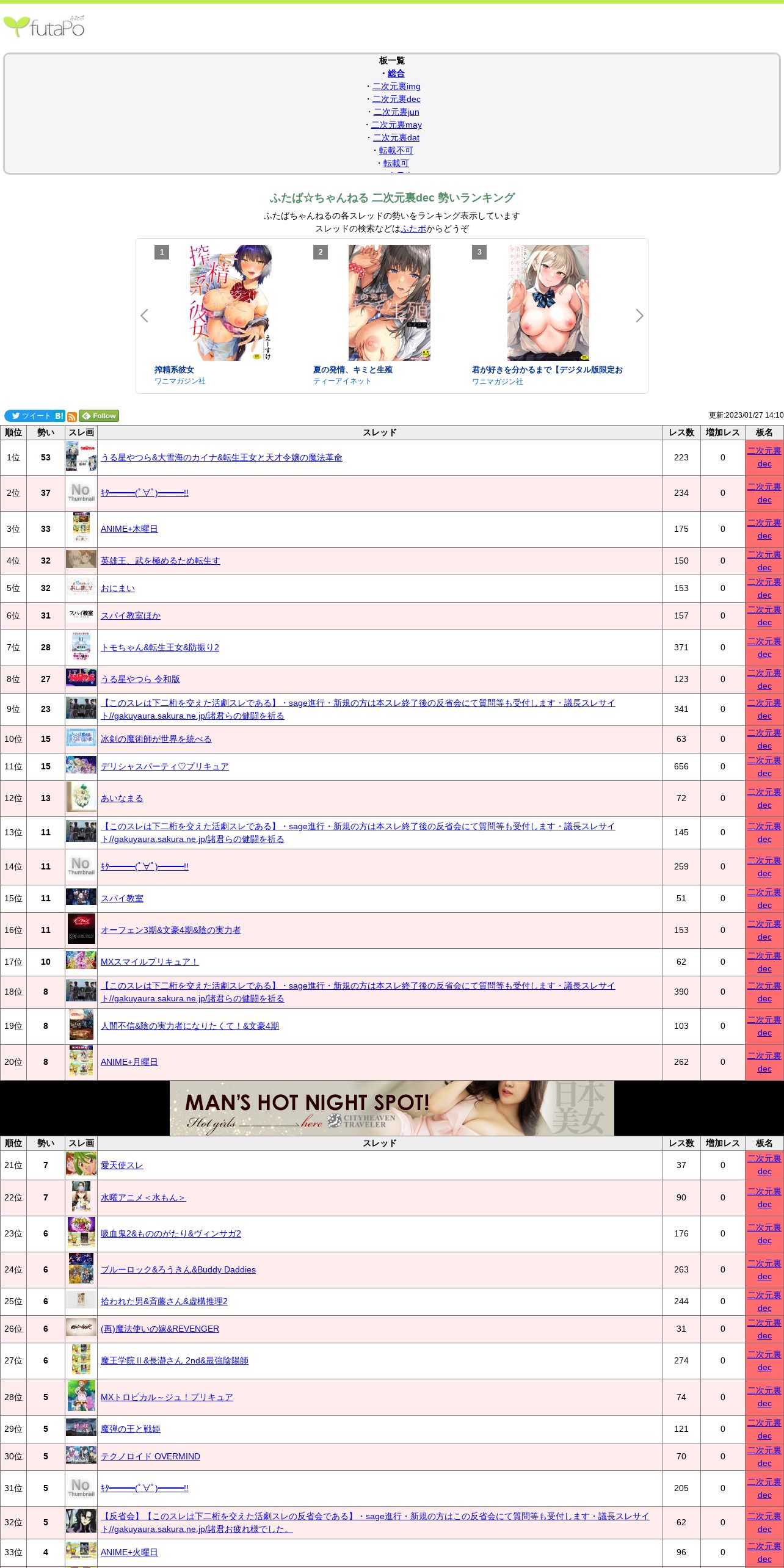Open carousel item 君が好きを分かるまで
Image resolution: width=784 pixels, height=1568 pixels.
pos(548,303)
